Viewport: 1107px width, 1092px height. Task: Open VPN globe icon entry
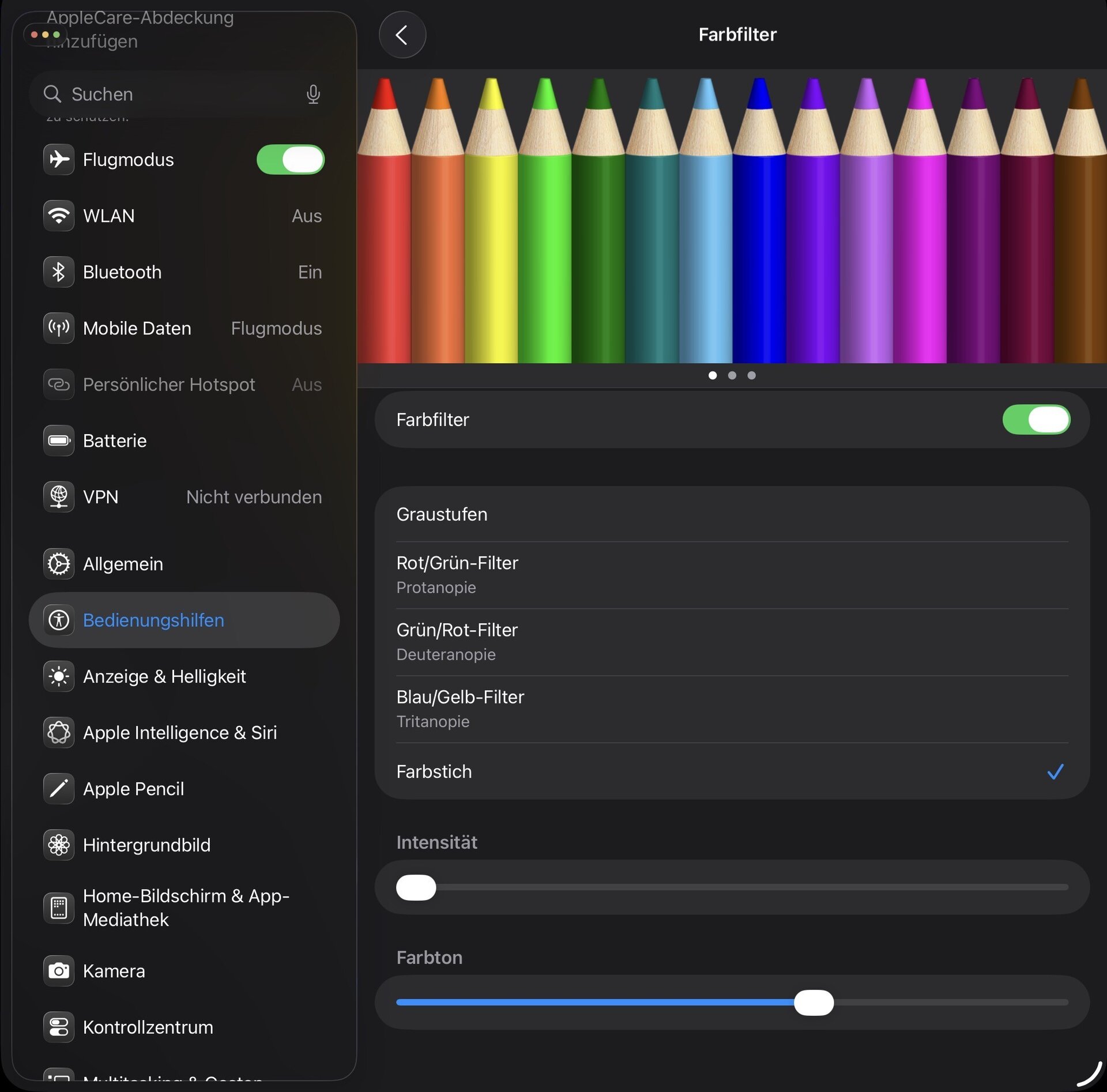[59, 497]
